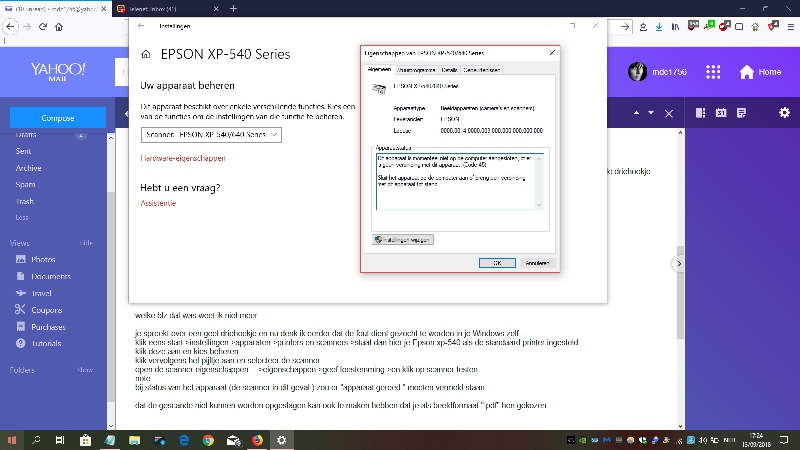Open the notification center icon
The height and width of the screenshot is (450, 800).
[x=784, y=440]
